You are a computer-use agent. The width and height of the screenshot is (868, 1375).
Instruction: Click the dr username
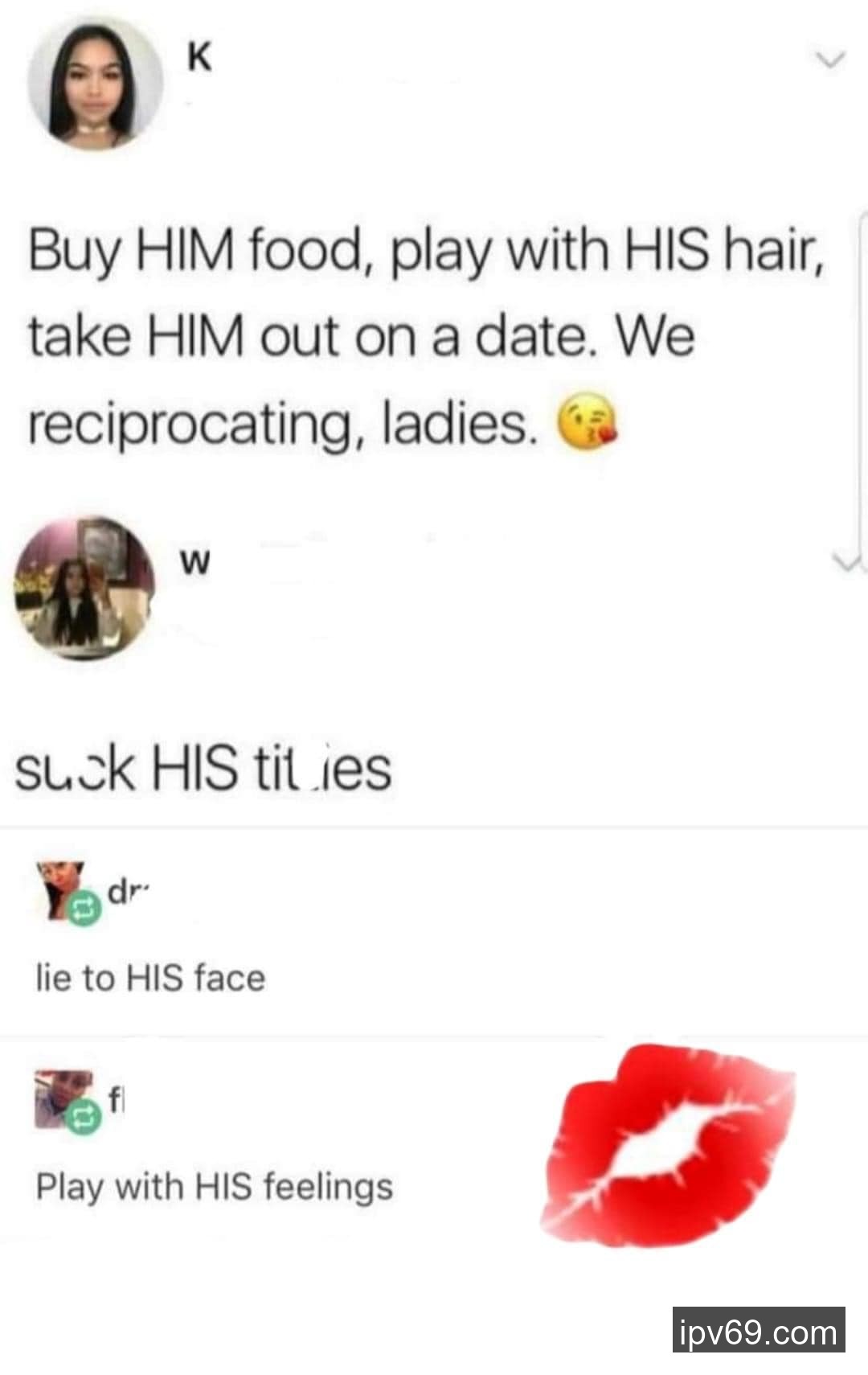pos(119,892)
